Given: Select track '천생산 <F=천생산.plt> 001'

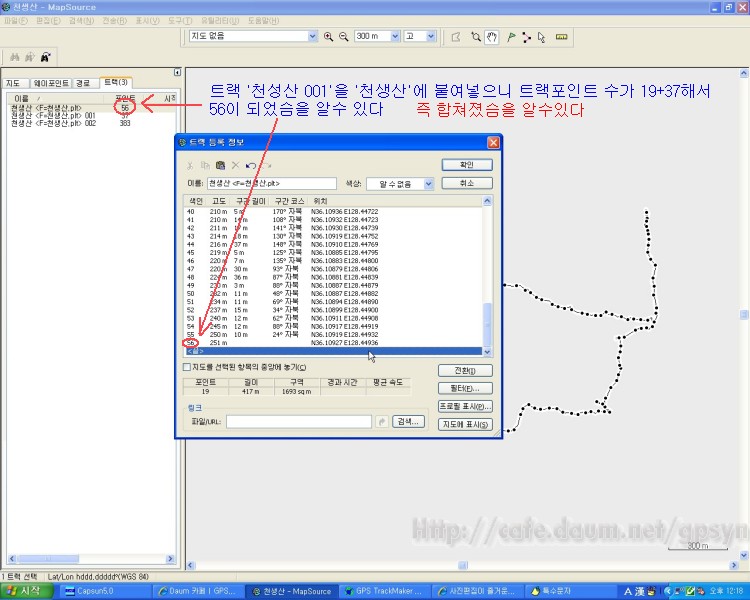Looking at the screenshot, I should [x=53, y=116].
